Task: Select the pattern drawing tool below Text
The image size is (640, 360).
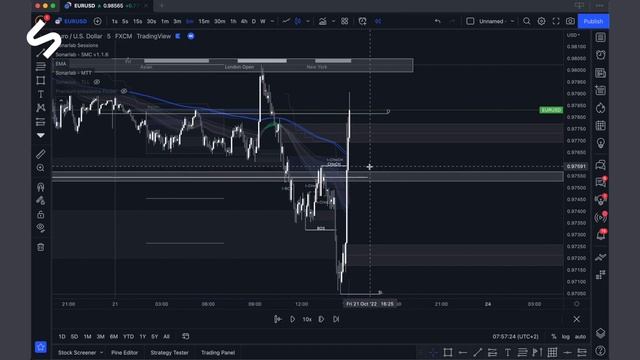Action: coord(40,108)
